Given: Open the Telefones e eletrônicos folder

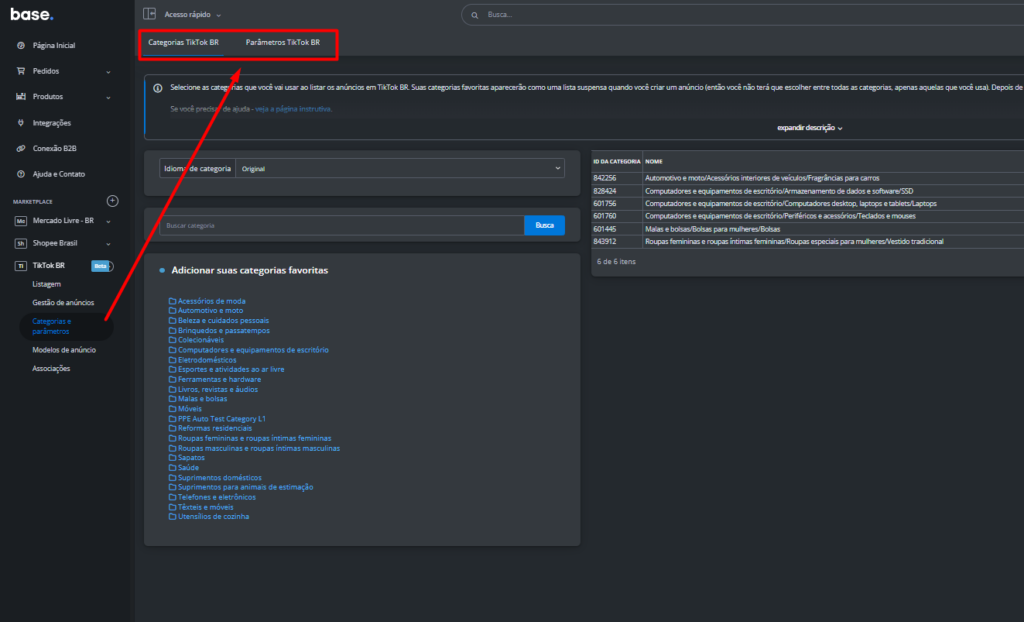Looking at the screenshot, I should coord(212,497).
